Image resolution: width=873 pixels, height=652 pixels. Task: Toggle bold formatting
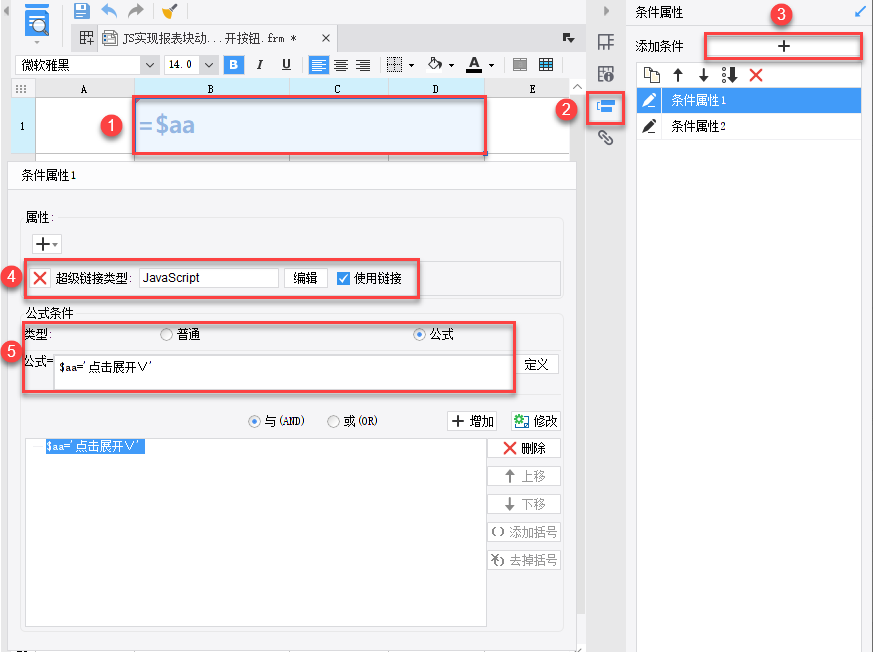coord(234,65)
